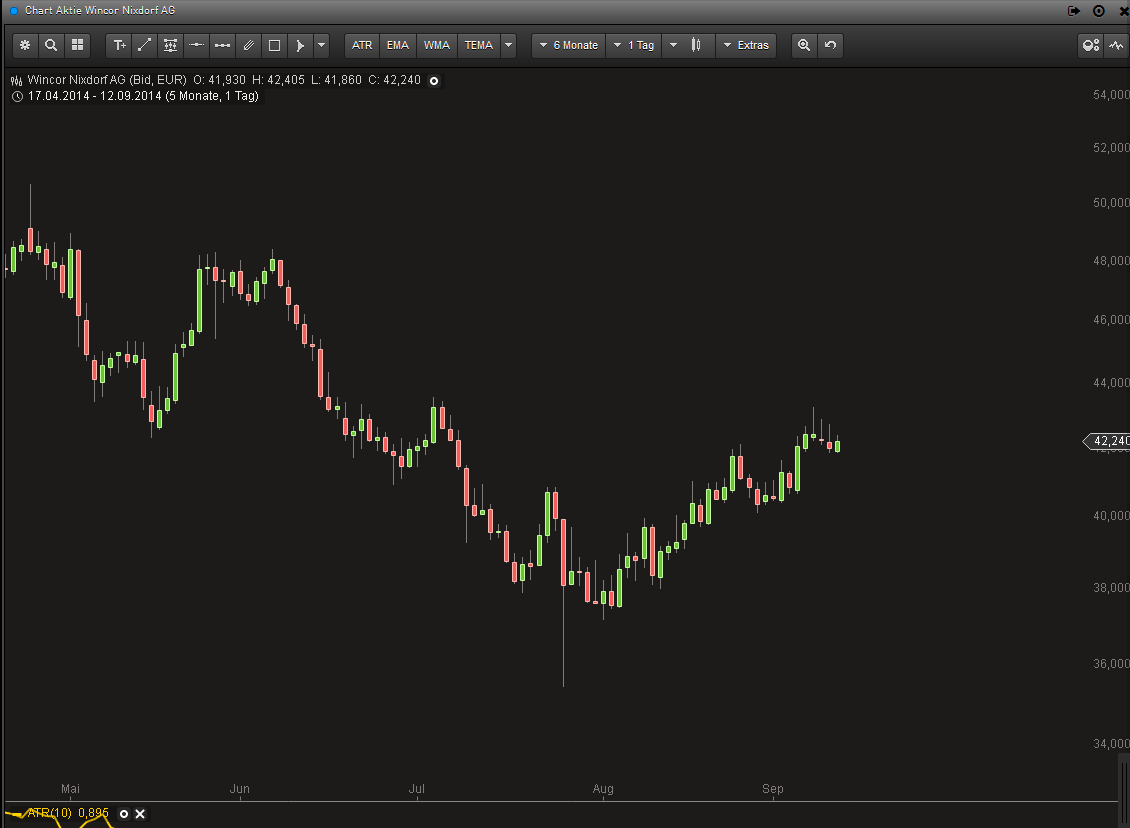The height and width of the screenshot is (828, 1130).
Task: Expand more indicators arrow beside TEMA
Action: coord(508,45)
